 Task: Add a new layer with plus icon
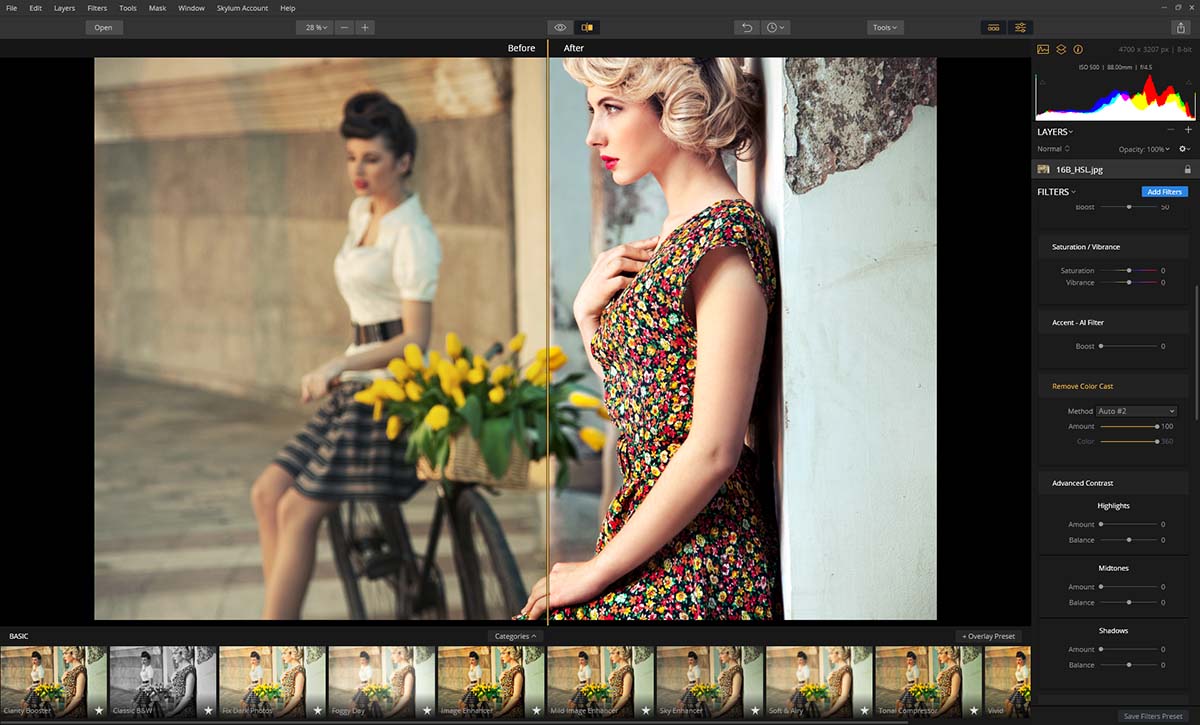pos(1188,130)
